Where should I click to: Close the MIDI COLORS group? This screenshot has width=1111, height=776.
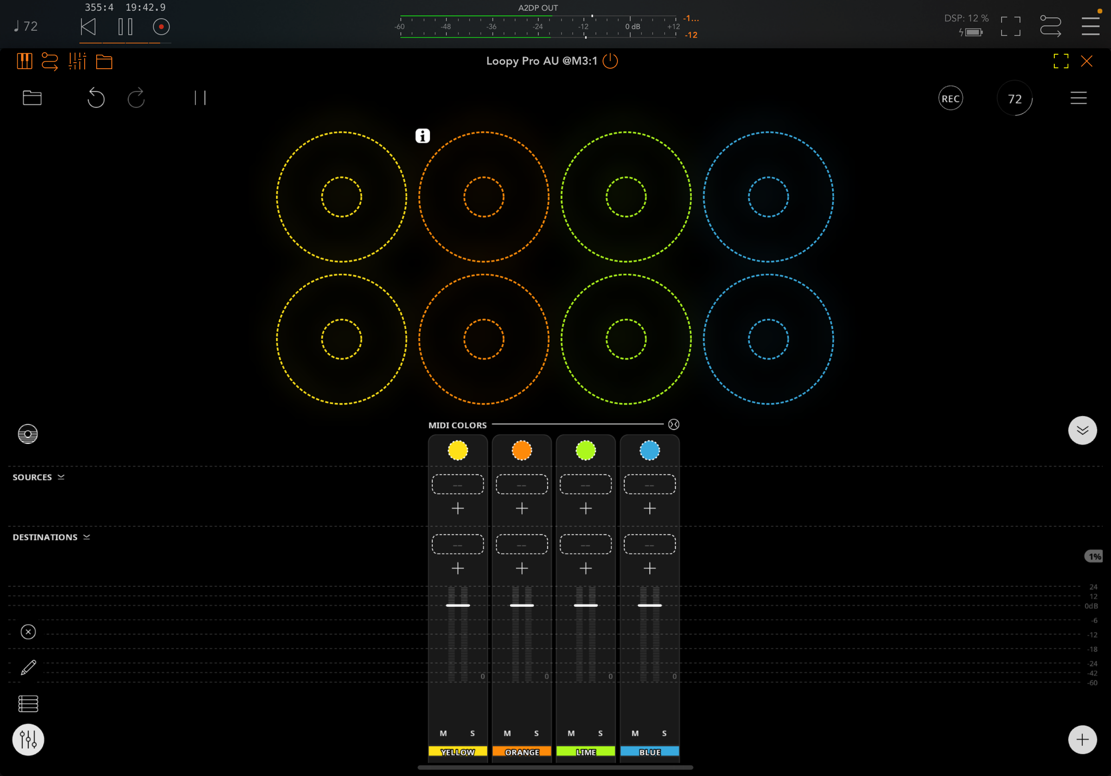674,424
